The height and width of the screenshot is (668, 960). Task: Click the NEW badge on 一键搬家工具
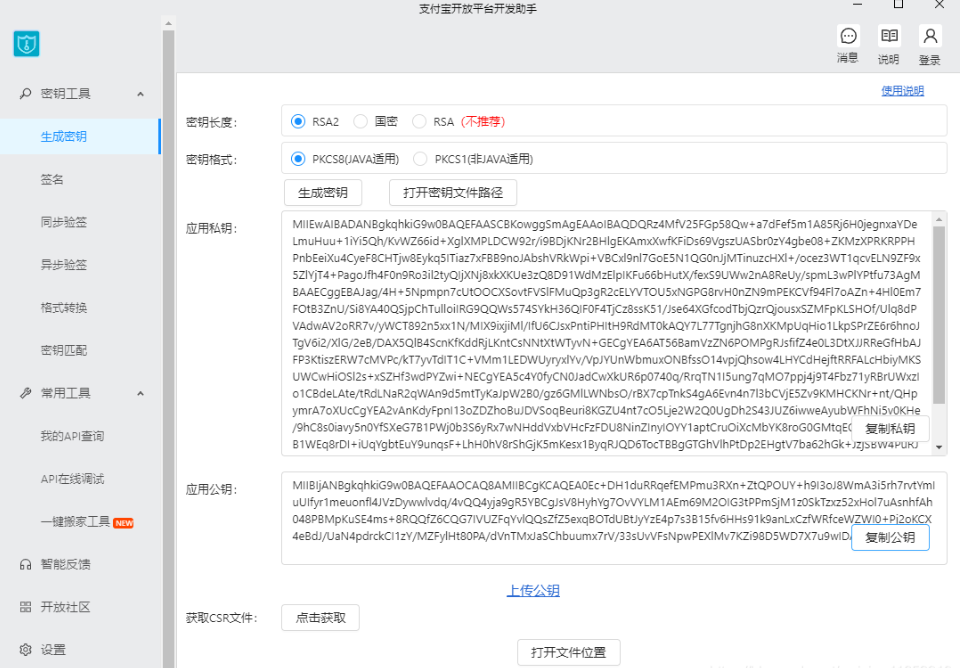[124, 523]
